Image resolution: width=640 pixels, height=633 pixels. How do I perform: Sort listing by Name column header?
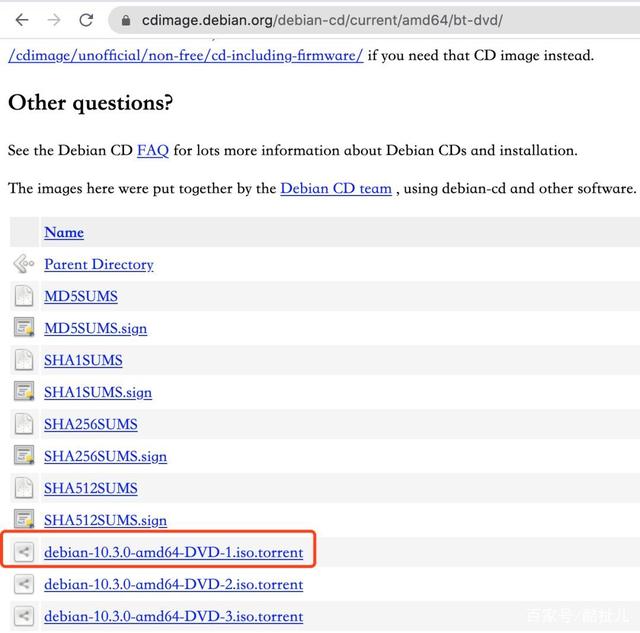(64, 232)
